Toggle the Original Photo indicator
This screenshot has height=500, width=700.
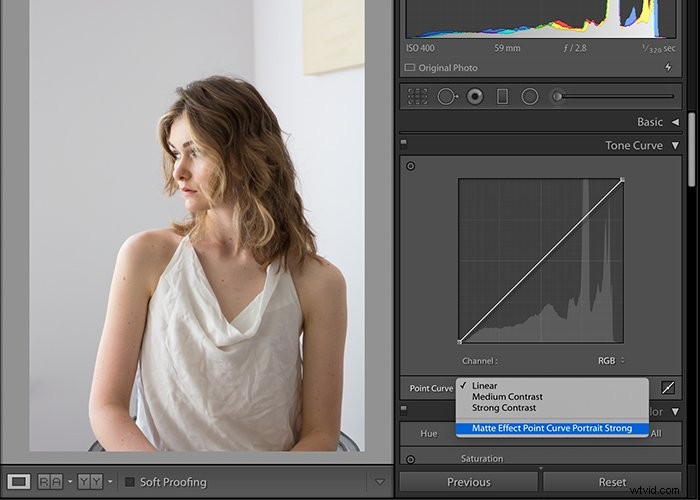[409, 67]
